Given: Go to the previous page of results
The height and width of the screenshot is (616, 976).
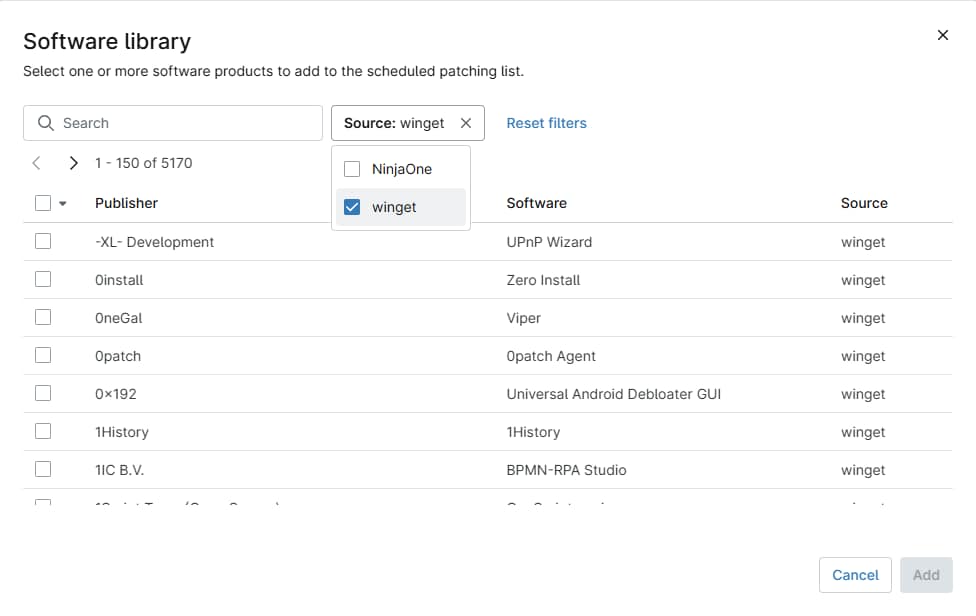Looking at the screenshot, I should [36, 162].
